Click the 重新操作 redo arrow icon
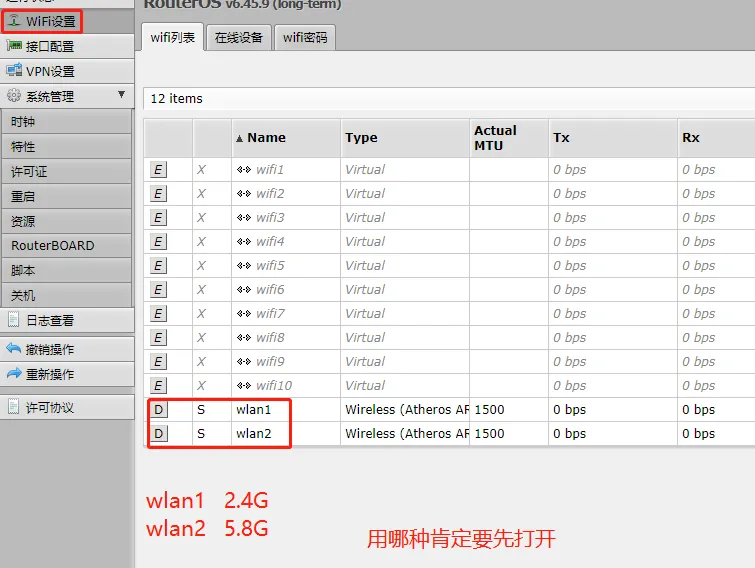The image size is (755, 568). [14, 373]
